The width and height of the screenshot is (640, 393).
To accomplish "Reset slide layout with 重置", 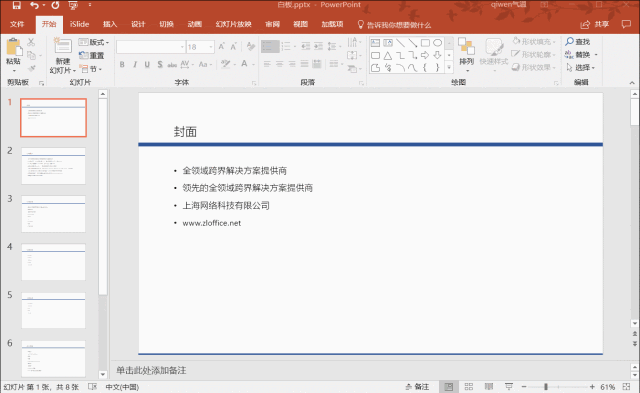I will pos(91,56).
